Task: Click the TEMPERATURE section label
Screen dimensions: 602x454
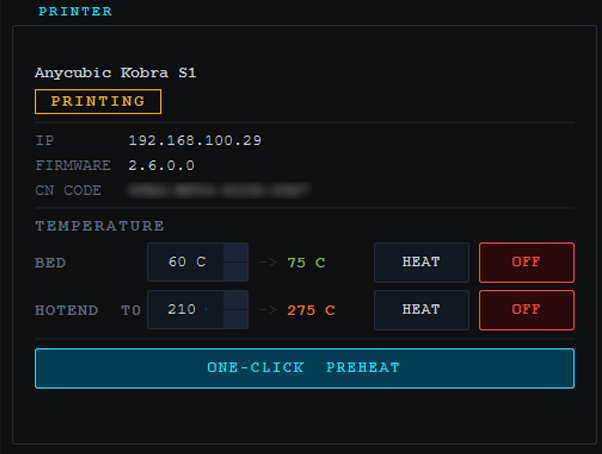Action: point(99,226)
